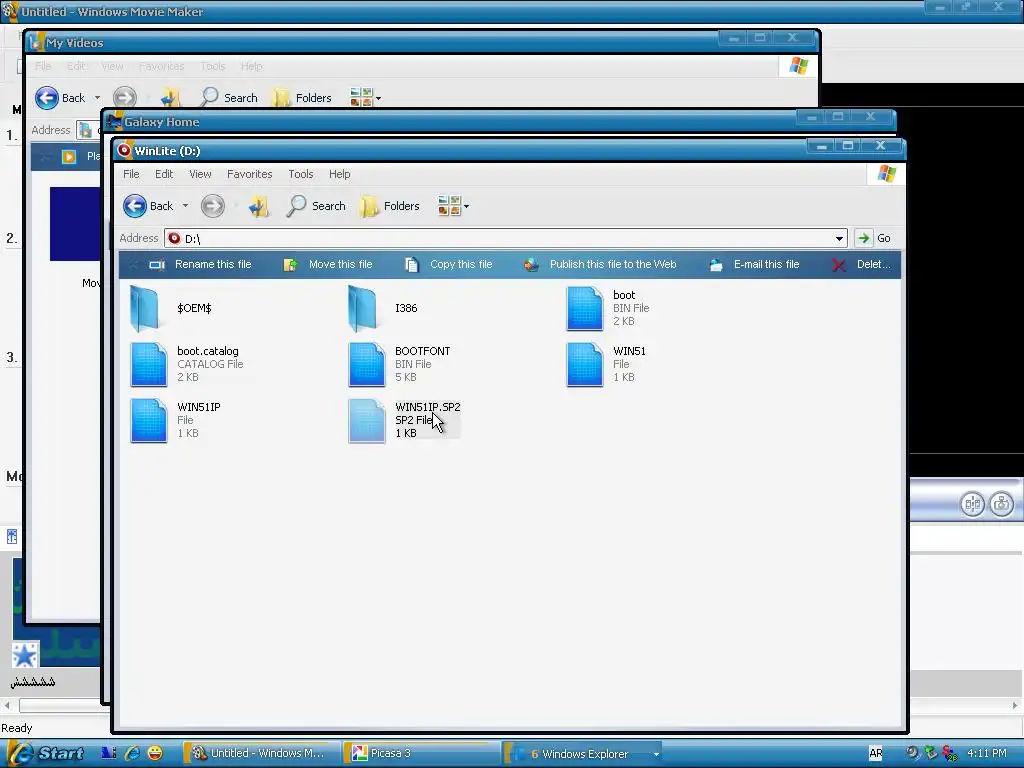Click the Windows flag logo in WinLite window
The height and width of the screenshot is (768, 1024).
pyautogui.click(x=886, y=174)
